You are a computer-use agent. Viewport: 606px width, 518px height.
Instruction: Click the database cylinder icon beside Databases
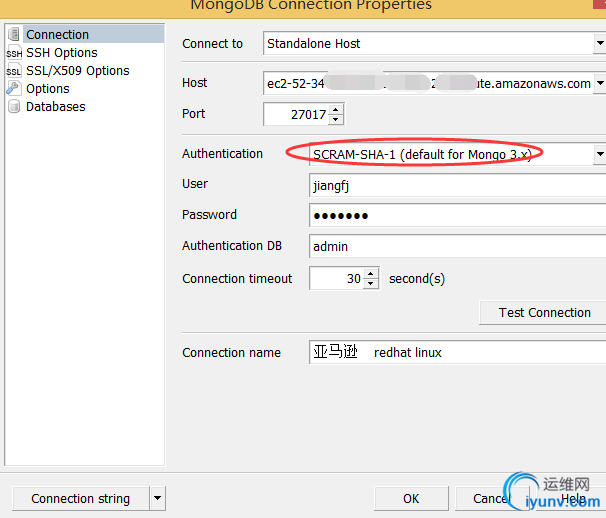[14, 107]
